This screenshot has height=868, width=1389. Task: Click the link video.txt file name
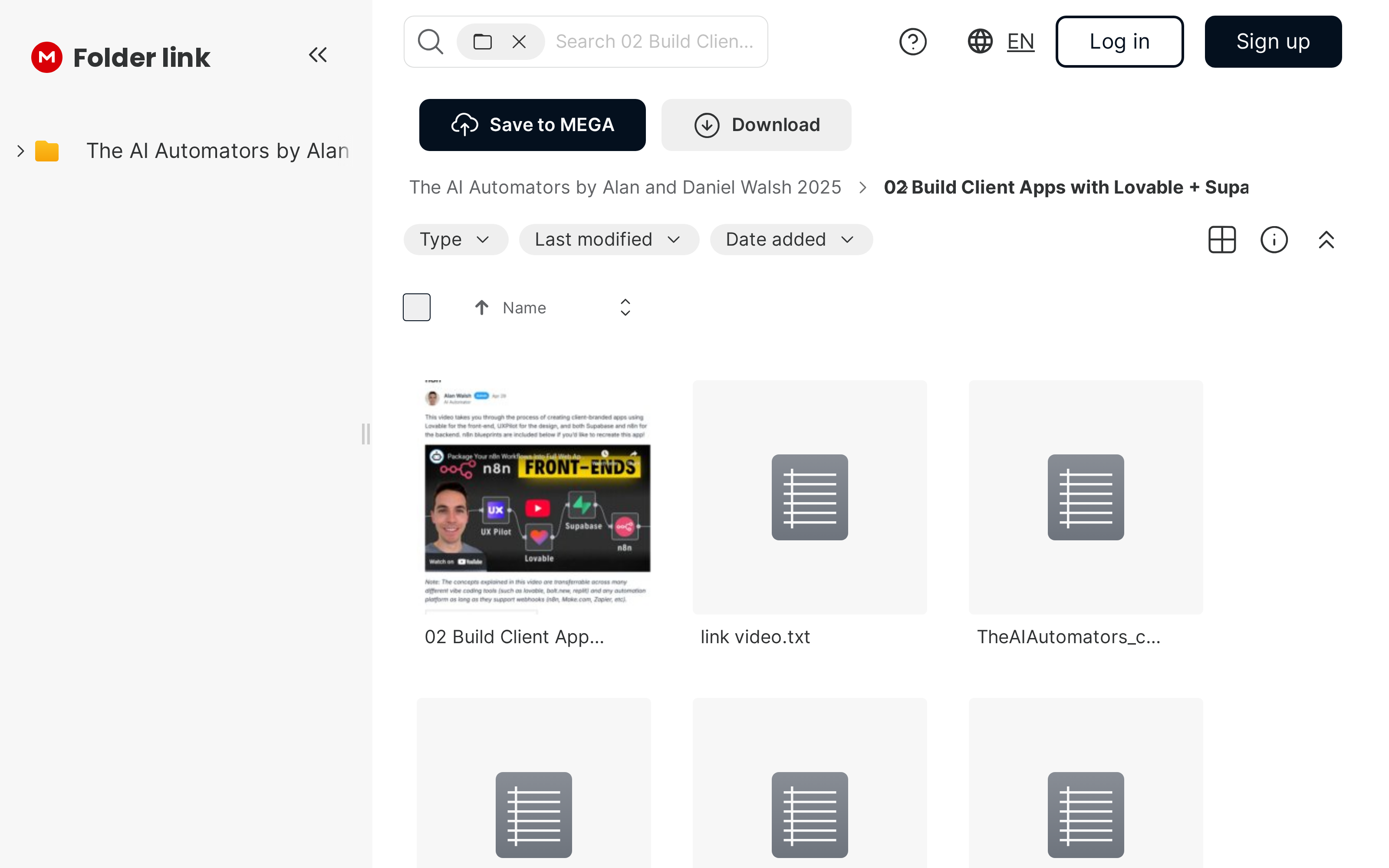(755, 637)
